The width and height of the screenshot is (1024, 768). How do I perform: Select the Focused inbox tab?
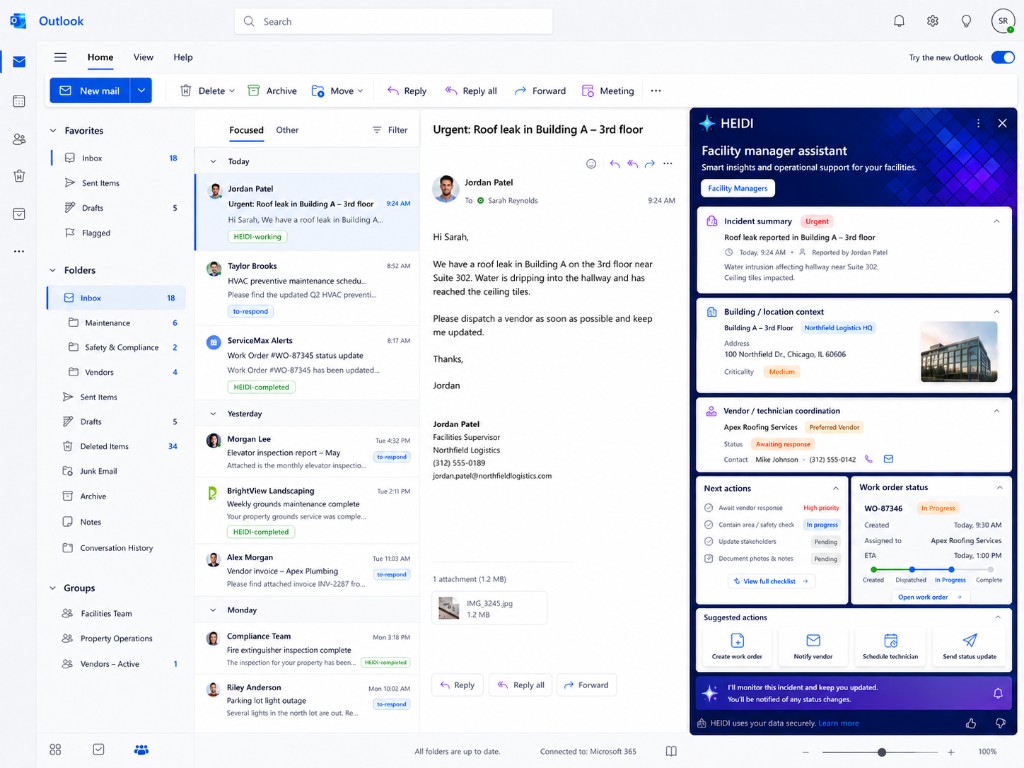pyautogui.click(x=246, y=130)
